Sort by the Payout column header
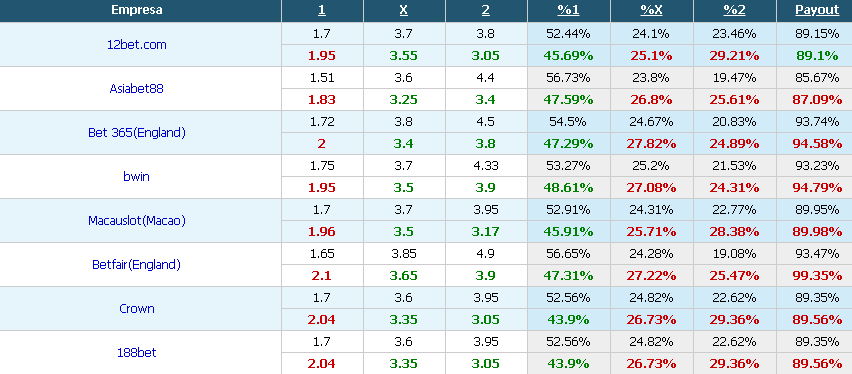852x374 pixels. click(817, 10)
